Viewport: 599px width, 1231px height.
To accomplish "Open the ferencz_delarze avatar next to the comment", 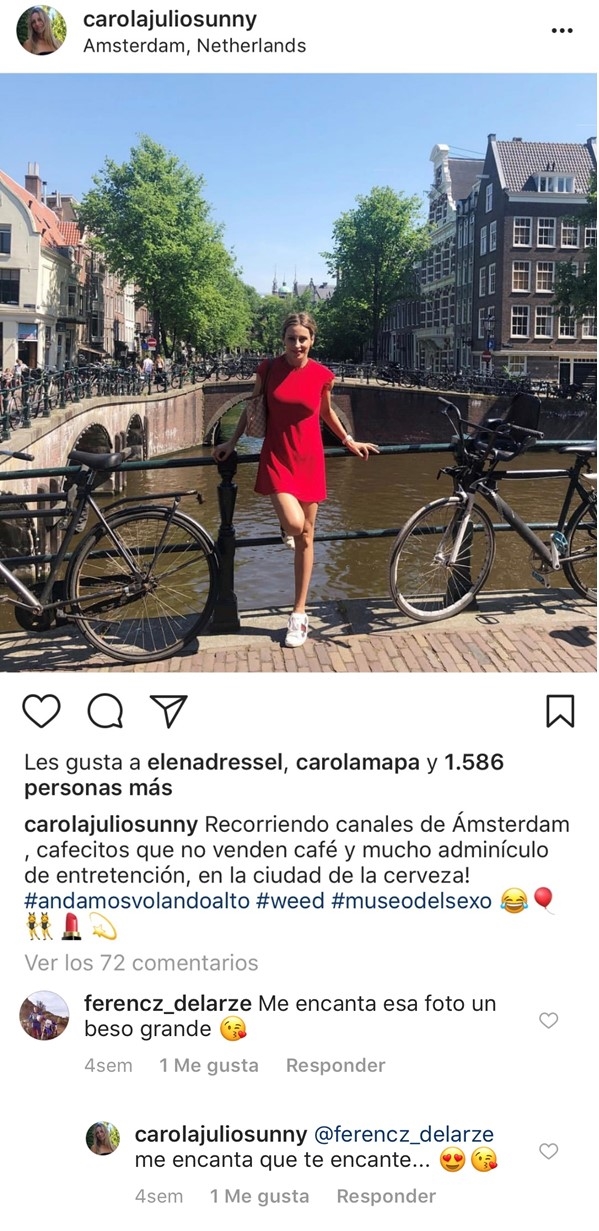I will click(x=45, y=1016).
